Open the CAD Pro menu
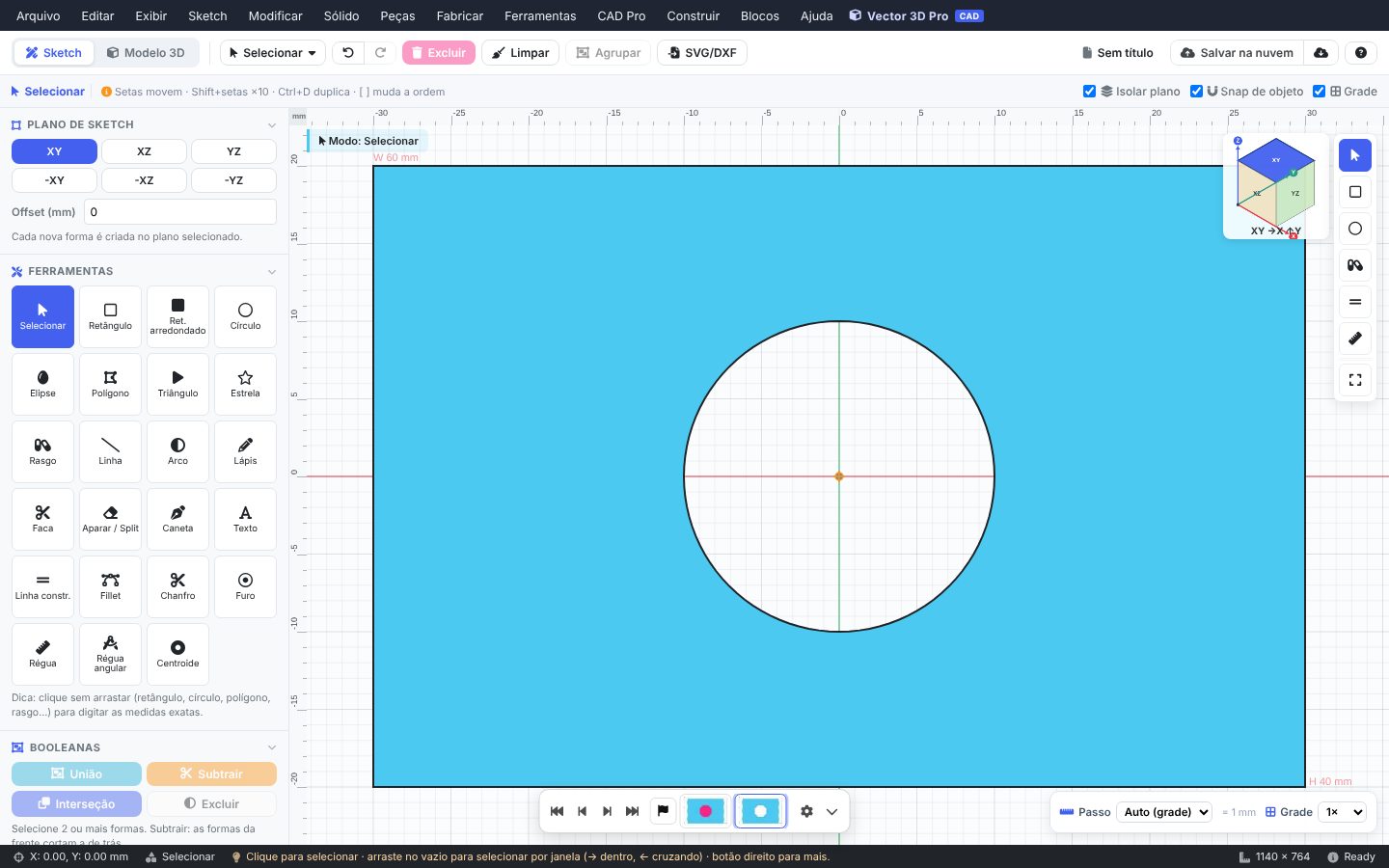1389x868 pixels. 621,15
